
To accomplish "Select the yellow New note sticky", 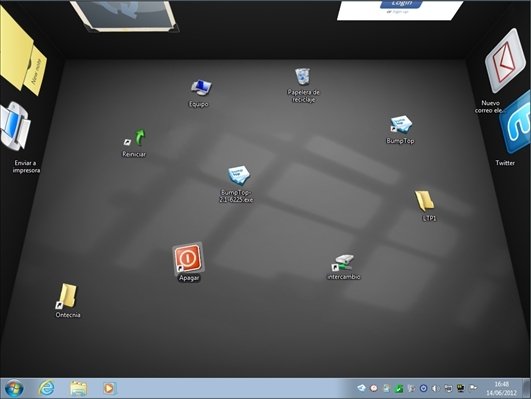I will point(37,72).
